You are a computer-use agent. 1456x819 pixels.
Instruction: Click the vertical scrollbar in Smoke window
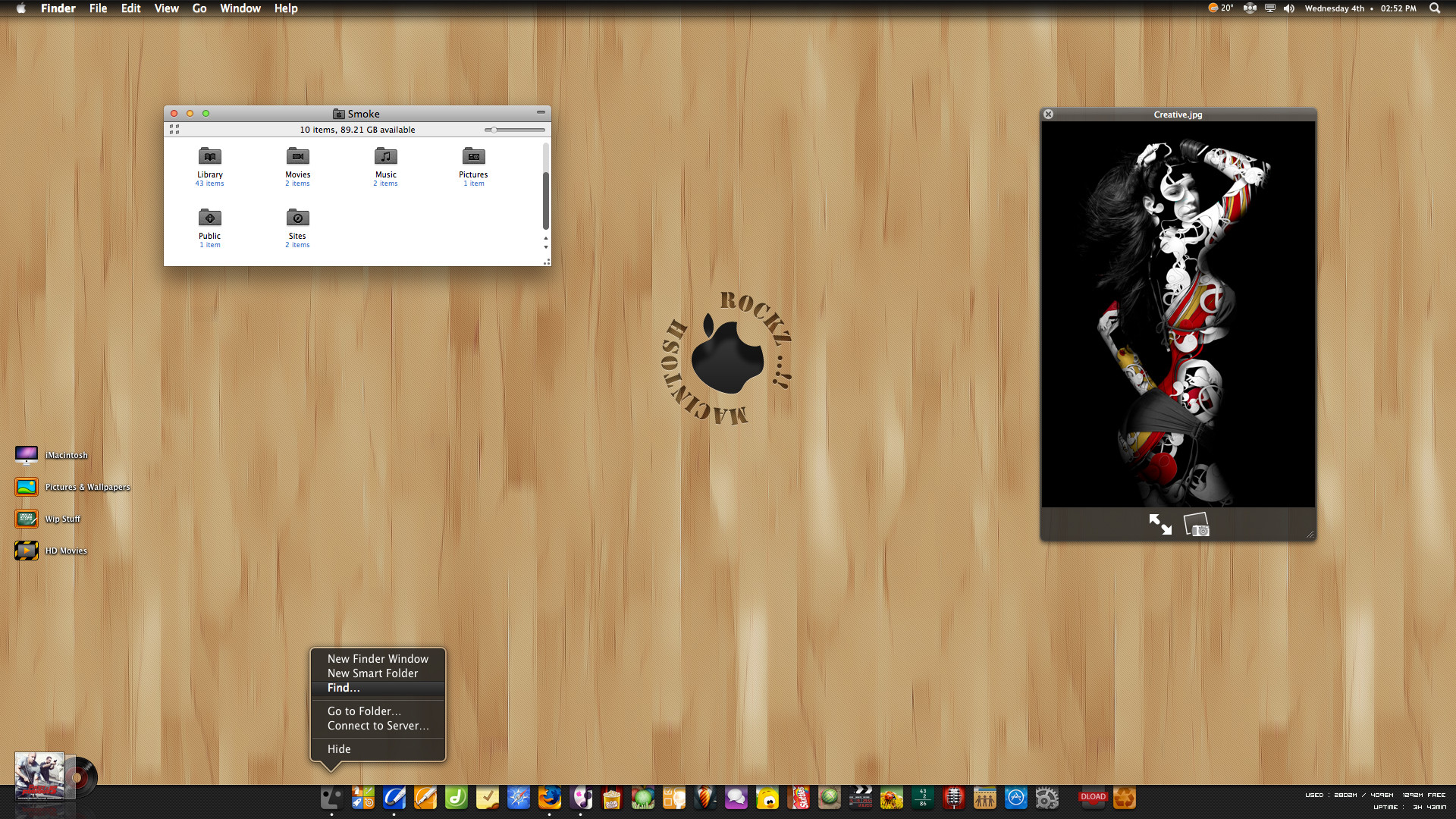546,200
